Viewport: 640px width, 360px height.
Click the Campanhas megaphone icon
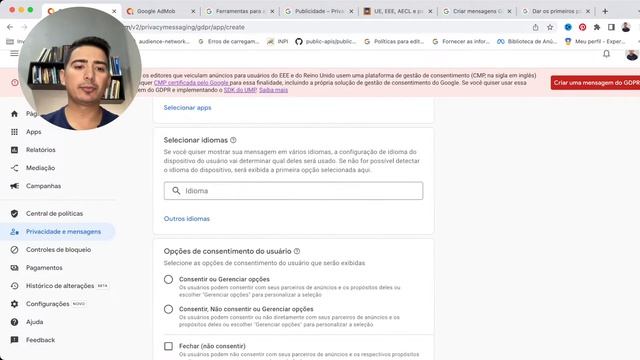[14, 186]
